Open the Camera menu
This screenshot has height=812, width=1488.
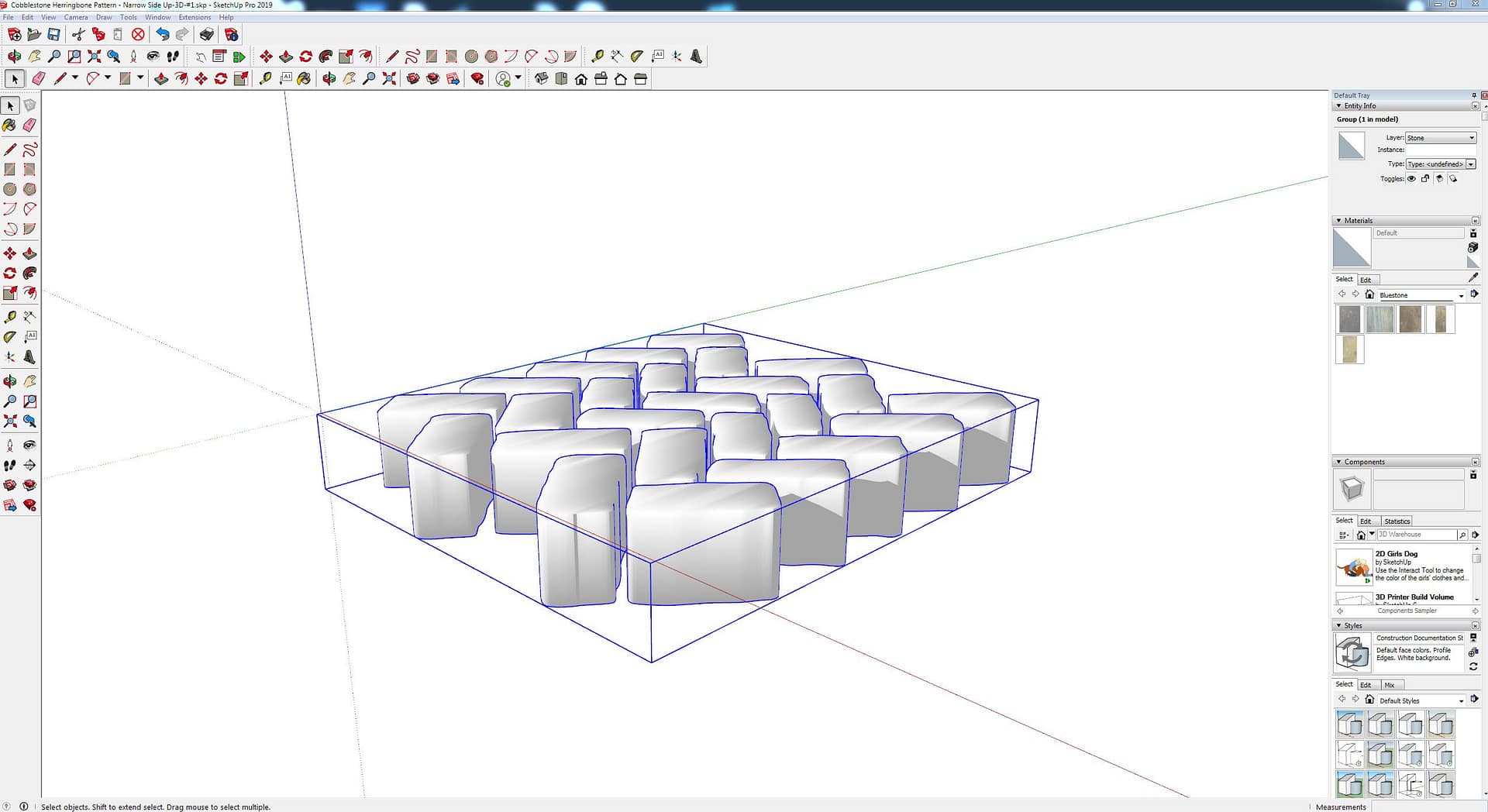pos(75,17)
